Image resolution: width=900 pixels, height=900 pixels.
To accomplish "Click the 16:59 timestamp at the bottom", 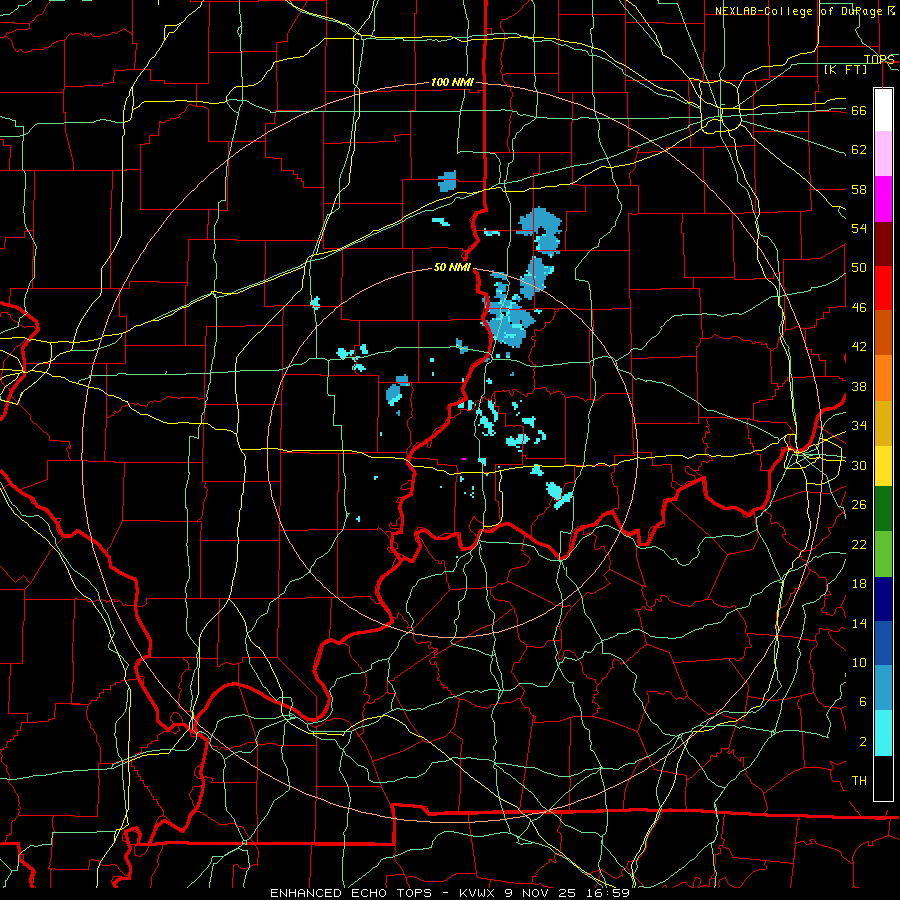I will point(608,893).
